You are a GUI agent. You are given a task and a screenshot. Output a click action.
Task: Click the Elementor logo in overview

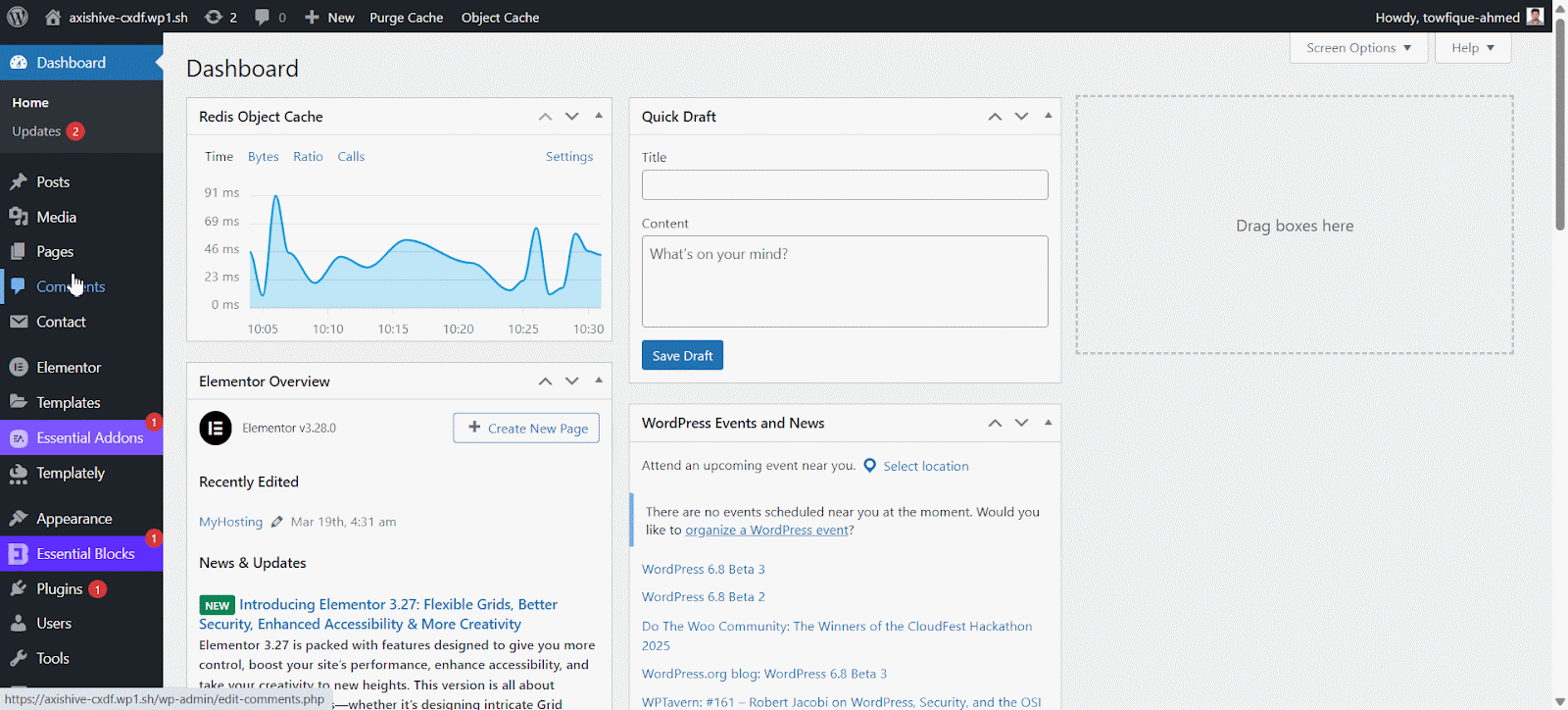[216, 429]
